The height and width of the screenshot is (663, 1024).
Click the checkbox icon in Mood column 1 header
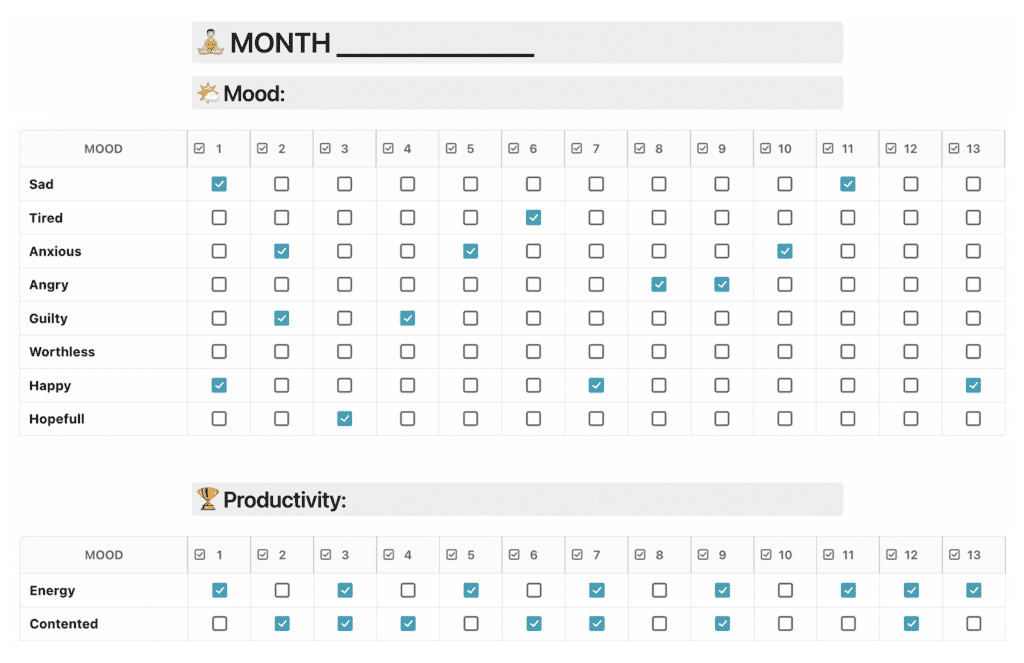tap(200, 148)
